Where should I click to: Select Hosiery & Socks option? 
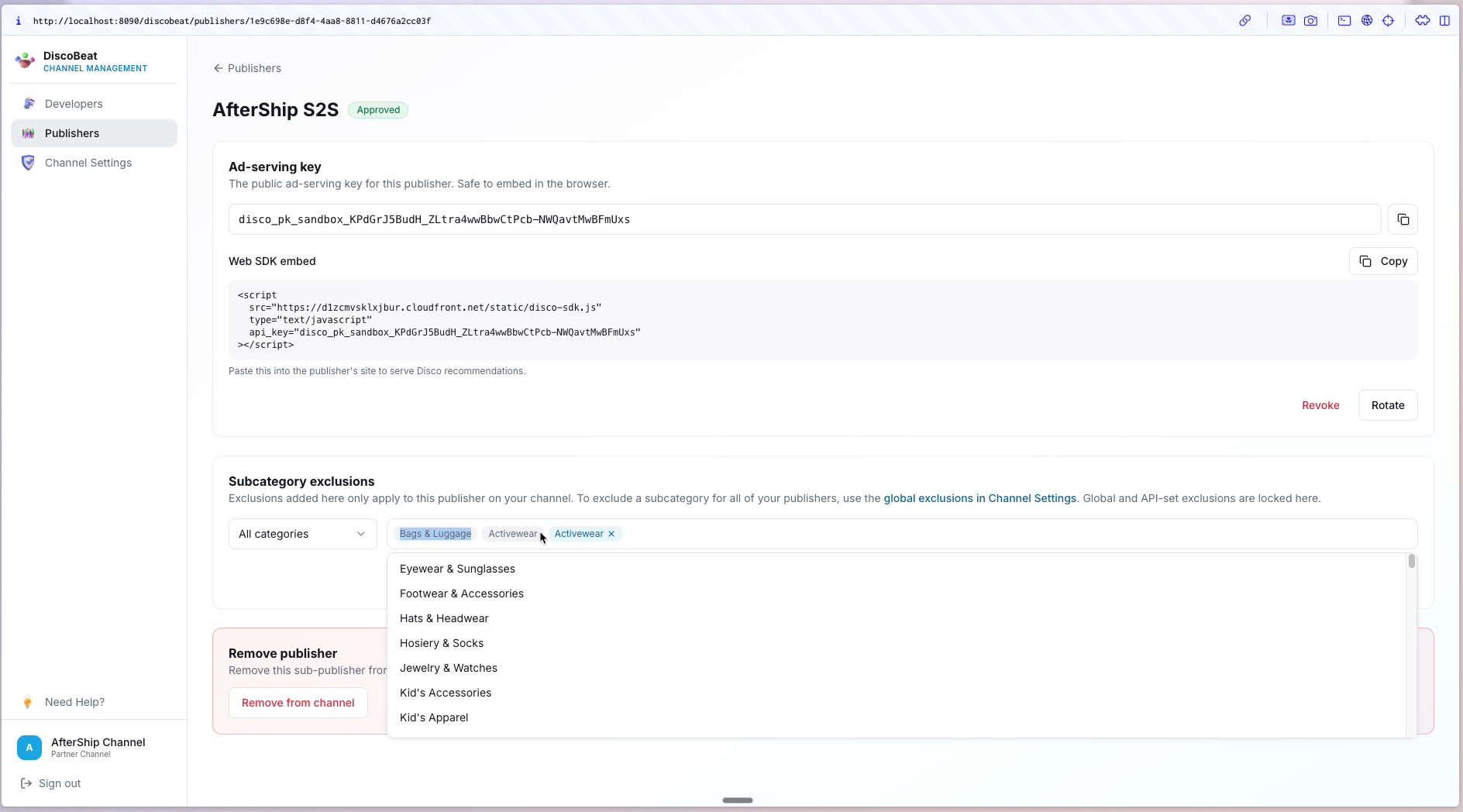coord(897,643)
